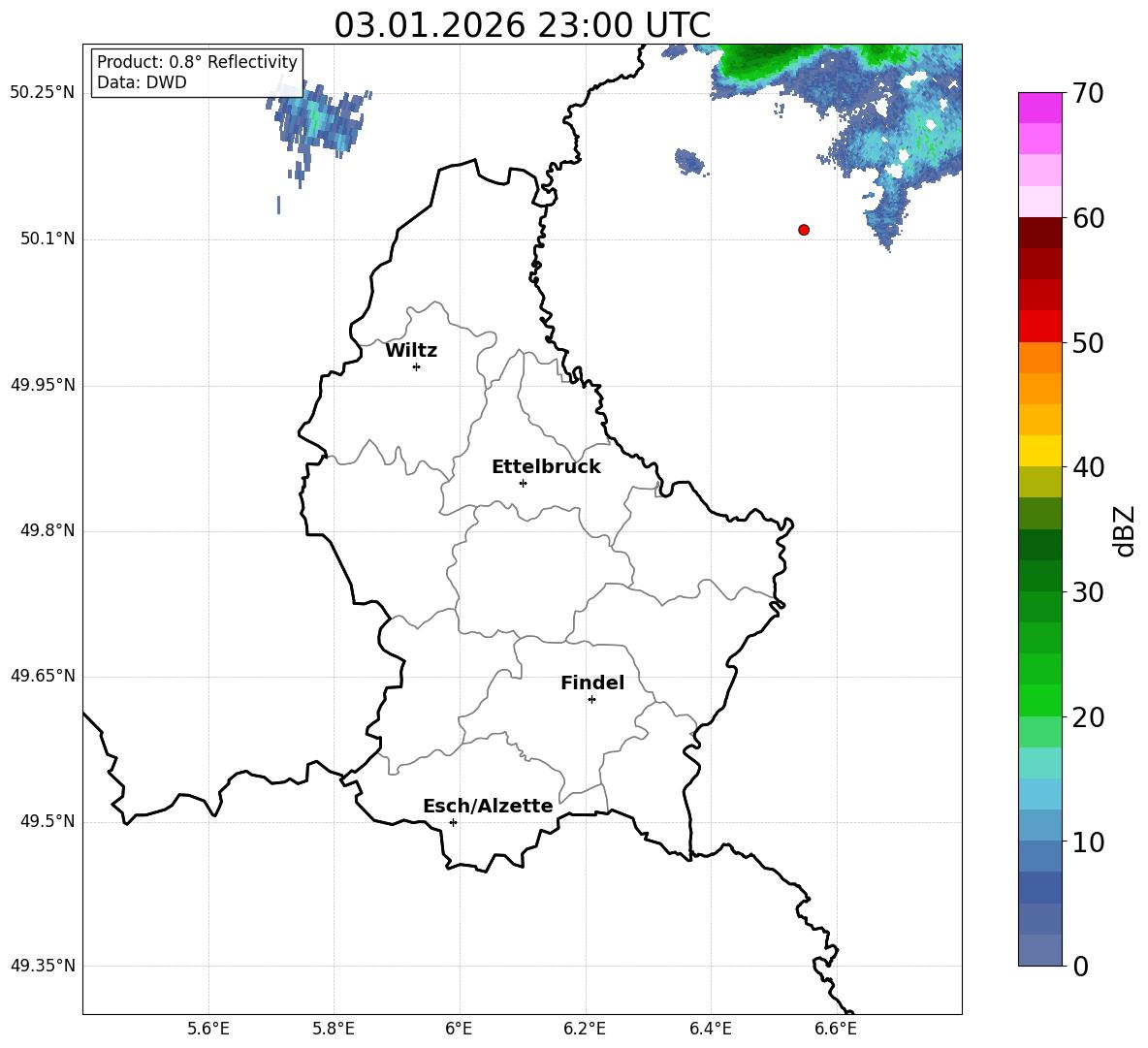Click the colorbar tick label 30
The width and height of the screenshot is (1148, 1048).
tap(1088, 592)
